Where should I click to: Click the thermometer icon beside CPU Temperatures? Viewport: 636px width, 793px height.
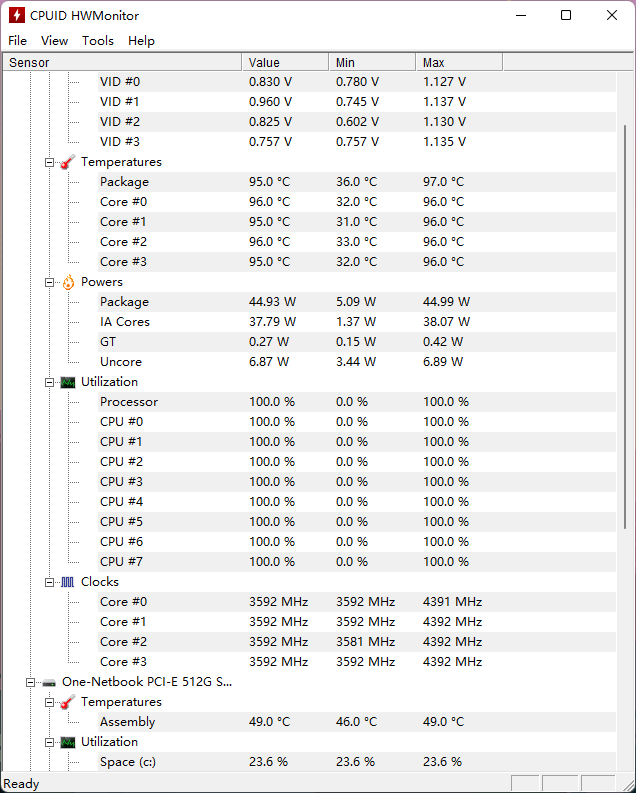coord(68,162)
